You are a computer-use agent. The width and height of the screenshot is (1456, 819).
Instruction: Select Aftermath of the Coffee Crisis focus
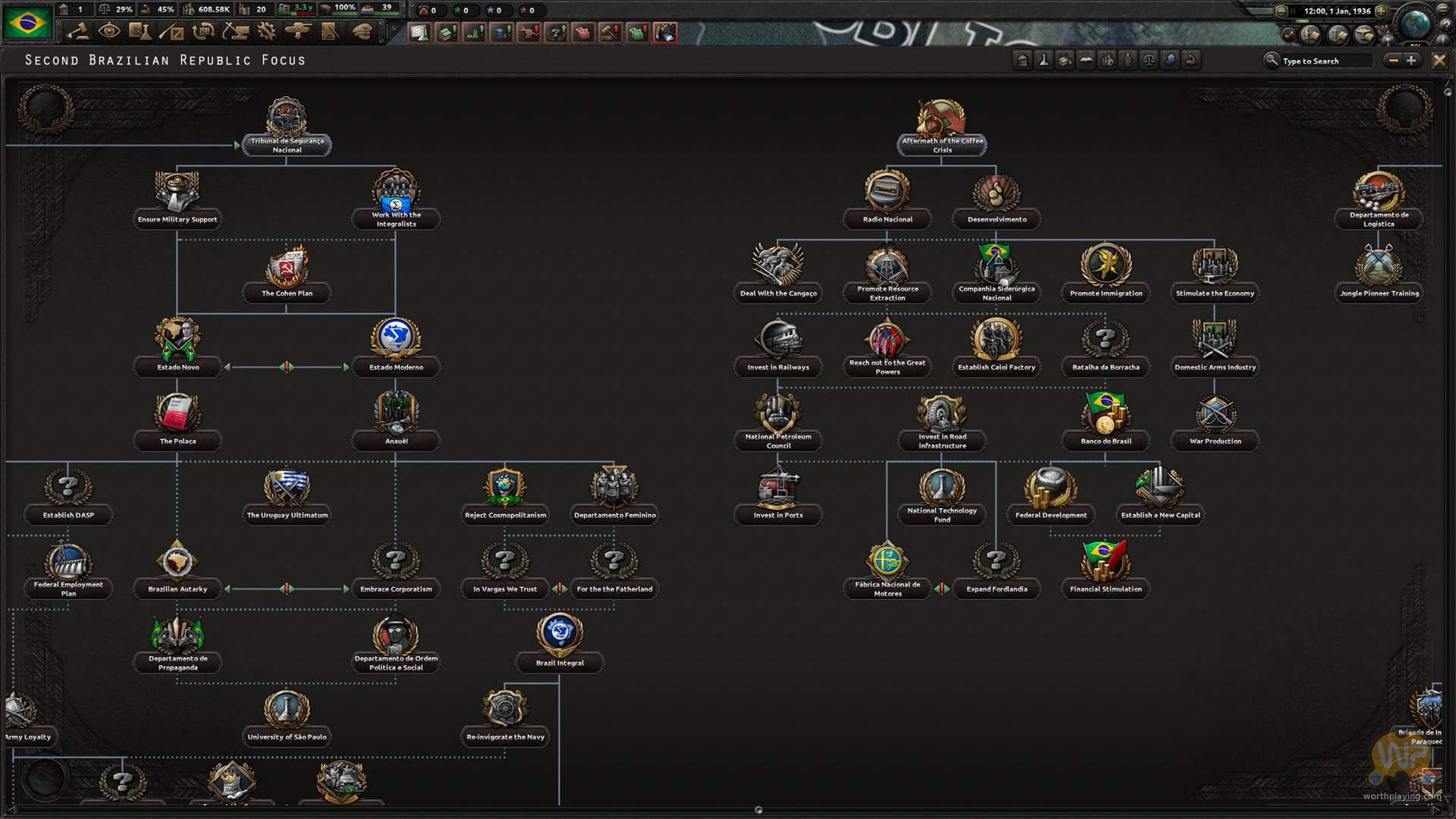click(x=942, y=145)
